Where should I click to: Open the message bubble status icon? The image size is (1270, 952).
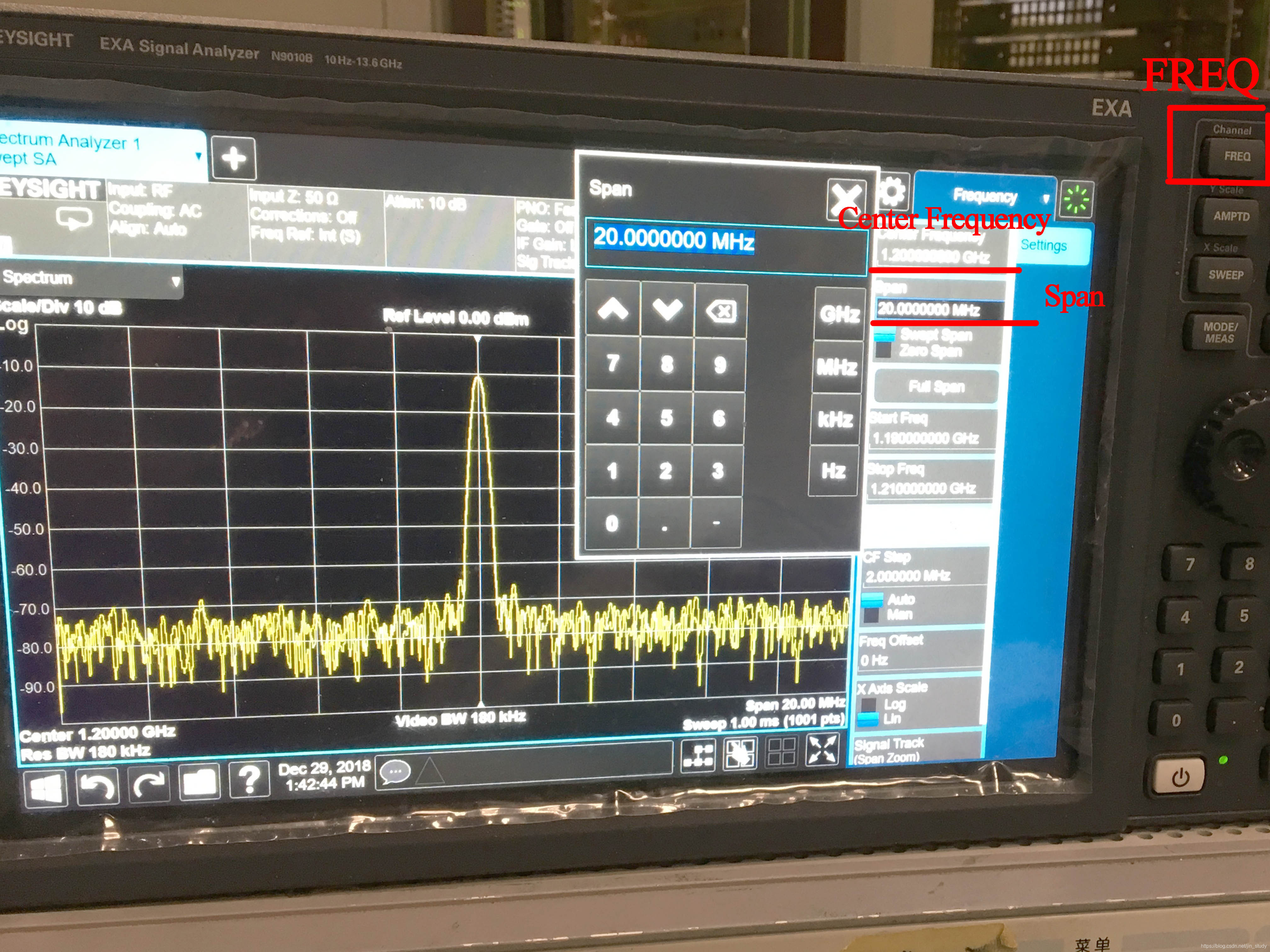point(395,772)
